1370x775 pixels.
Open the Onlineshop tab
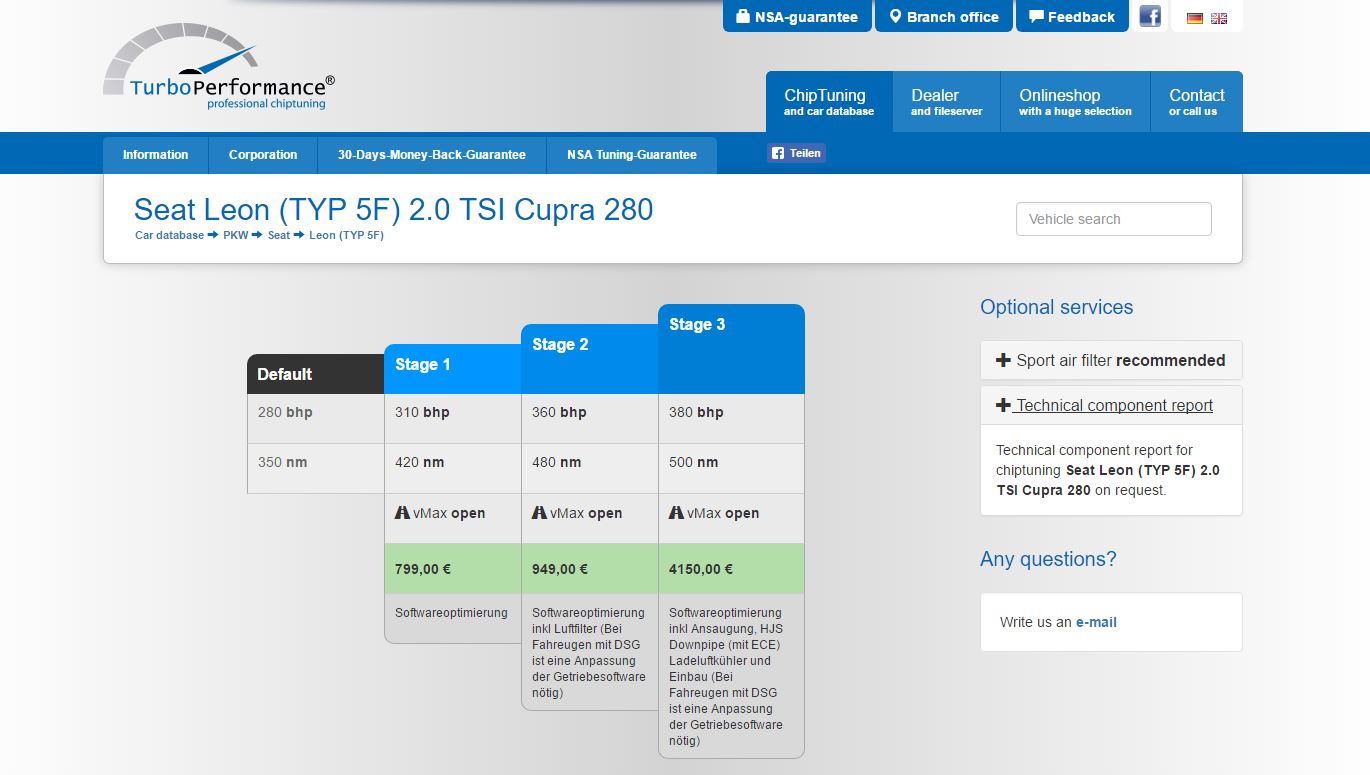pyautogui.click(x=1075, y=102)
